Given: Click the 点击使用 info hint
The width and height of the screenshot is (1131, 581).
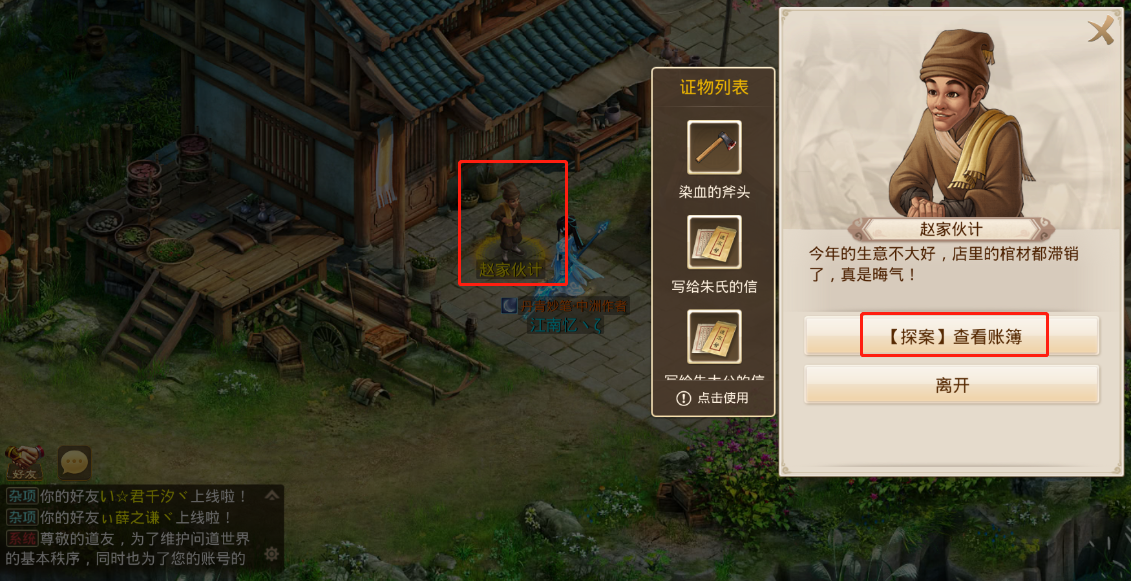Looking at the screenshot, I should pos(712,398).
